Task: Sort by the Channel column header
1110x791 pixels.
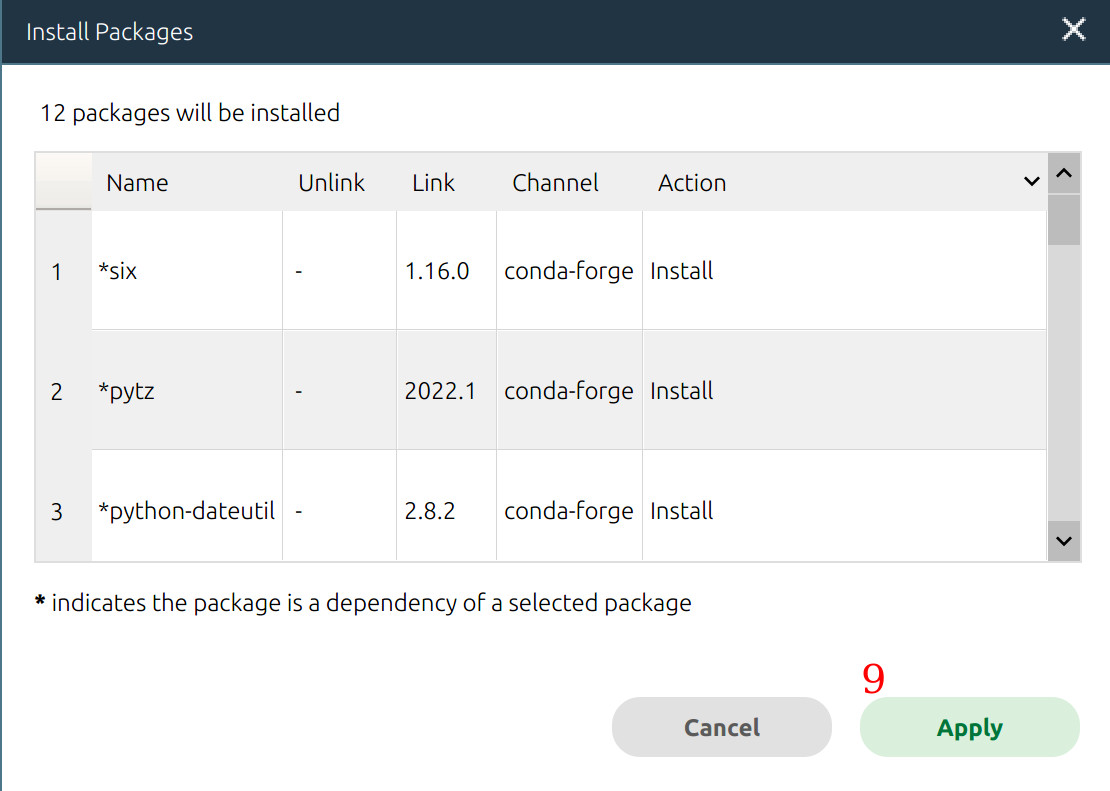Action: click(x=555, y=183)
